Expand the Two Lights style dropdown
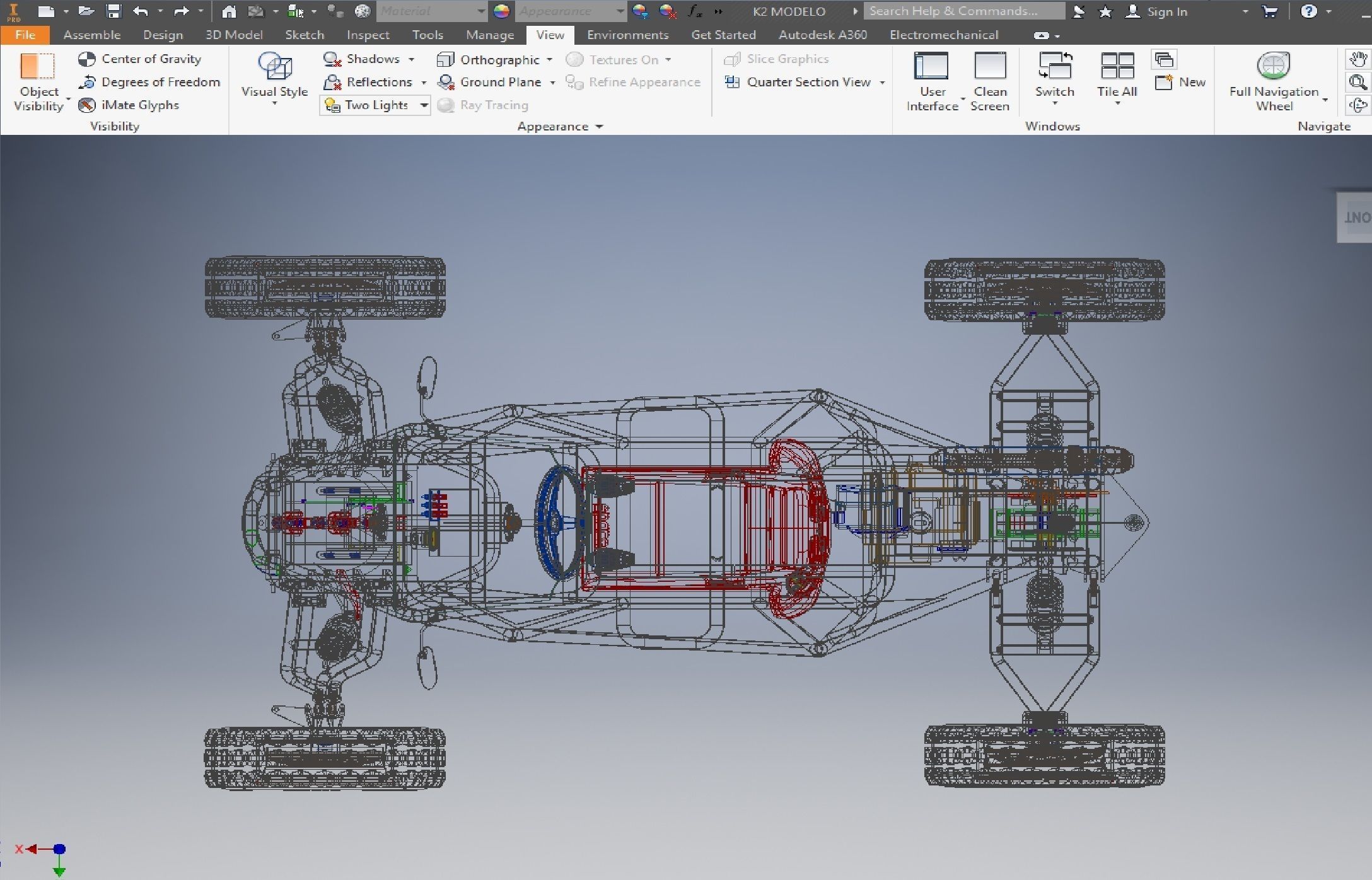 point(424,105)
